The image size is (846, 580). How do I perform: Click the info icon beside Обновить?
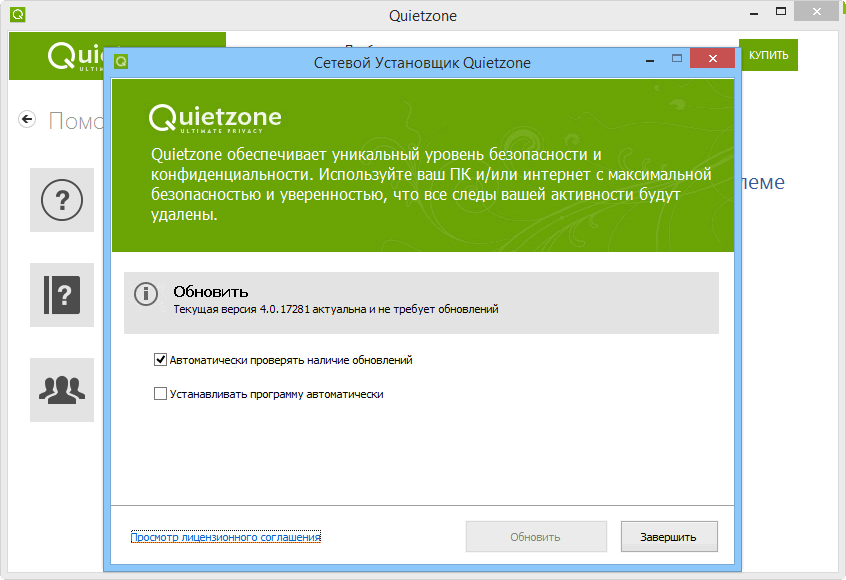click(x=146, y=294)
